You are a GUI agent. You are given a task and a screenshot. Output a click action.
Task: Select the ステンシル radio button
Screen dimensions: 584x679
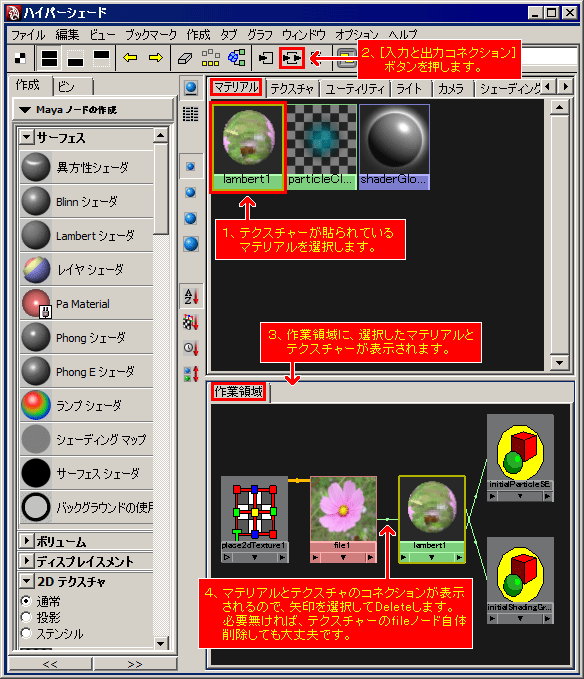click(x=26, y=633)
